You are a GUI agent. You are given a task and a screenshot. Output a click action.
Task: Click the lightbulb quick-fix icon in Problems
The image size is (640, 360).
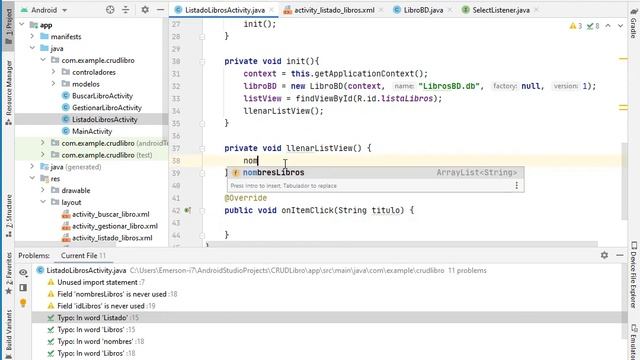[x=23, y=303]
